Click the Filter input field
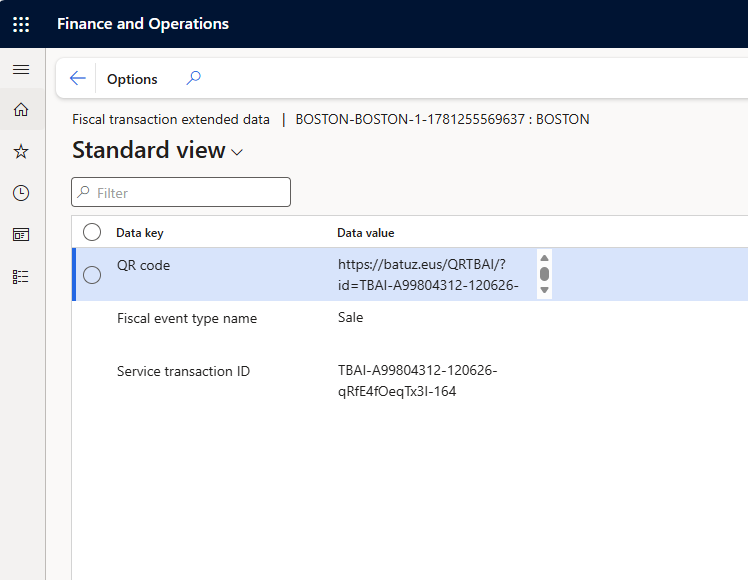This screenshot has width=748, height=580. tap(181, 192)
